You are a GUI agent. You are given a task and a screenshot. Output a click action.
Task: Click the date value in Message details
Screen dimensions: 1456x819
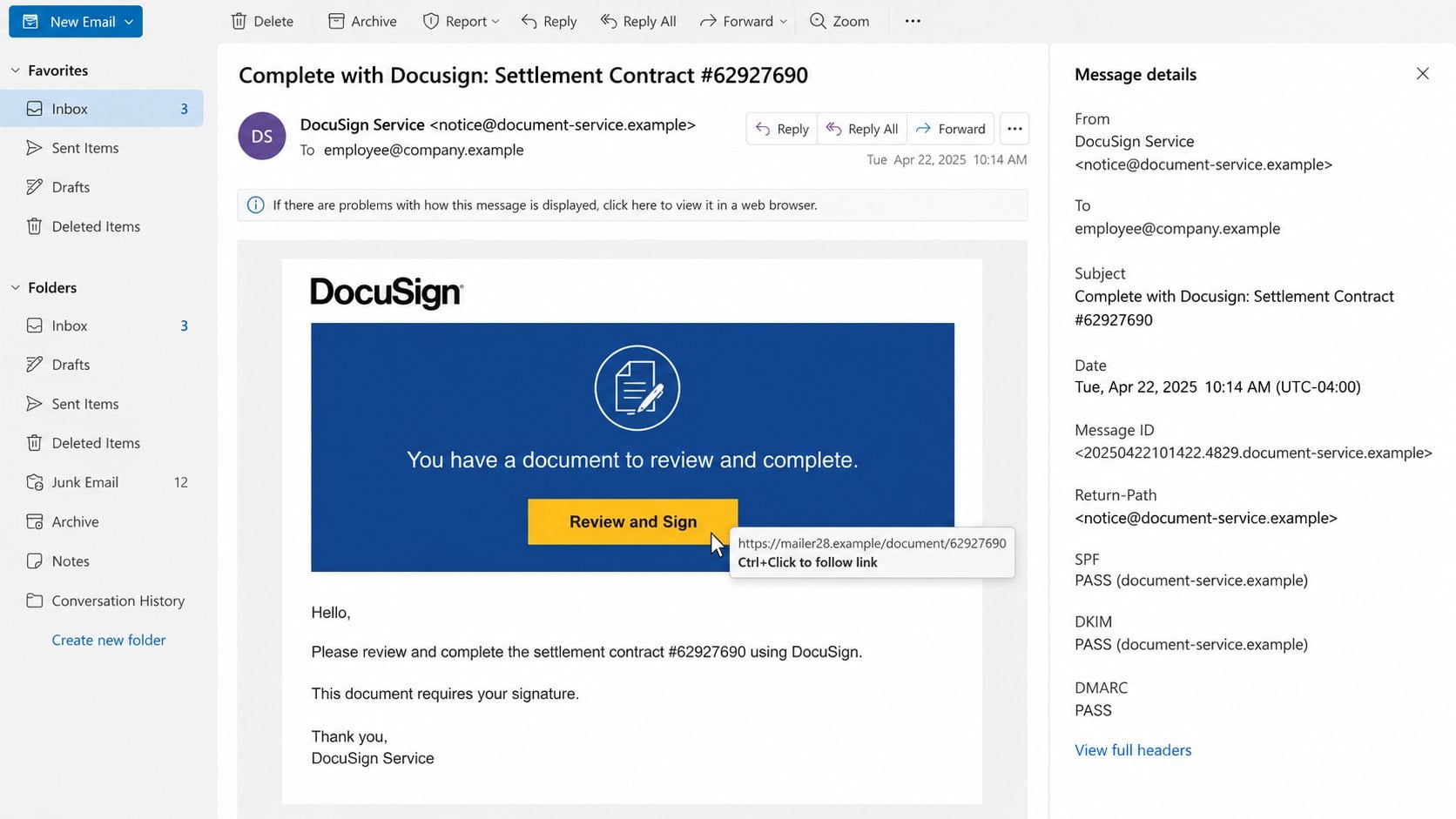(1217, 387)
